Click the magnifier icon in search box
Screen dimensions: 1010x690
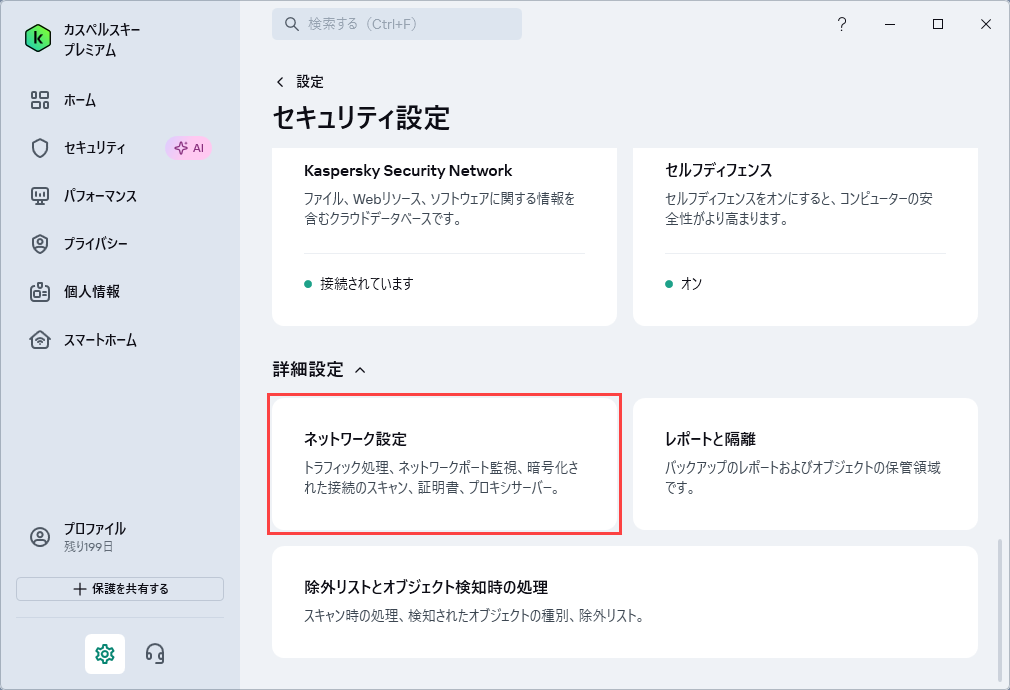pos(292,24)
